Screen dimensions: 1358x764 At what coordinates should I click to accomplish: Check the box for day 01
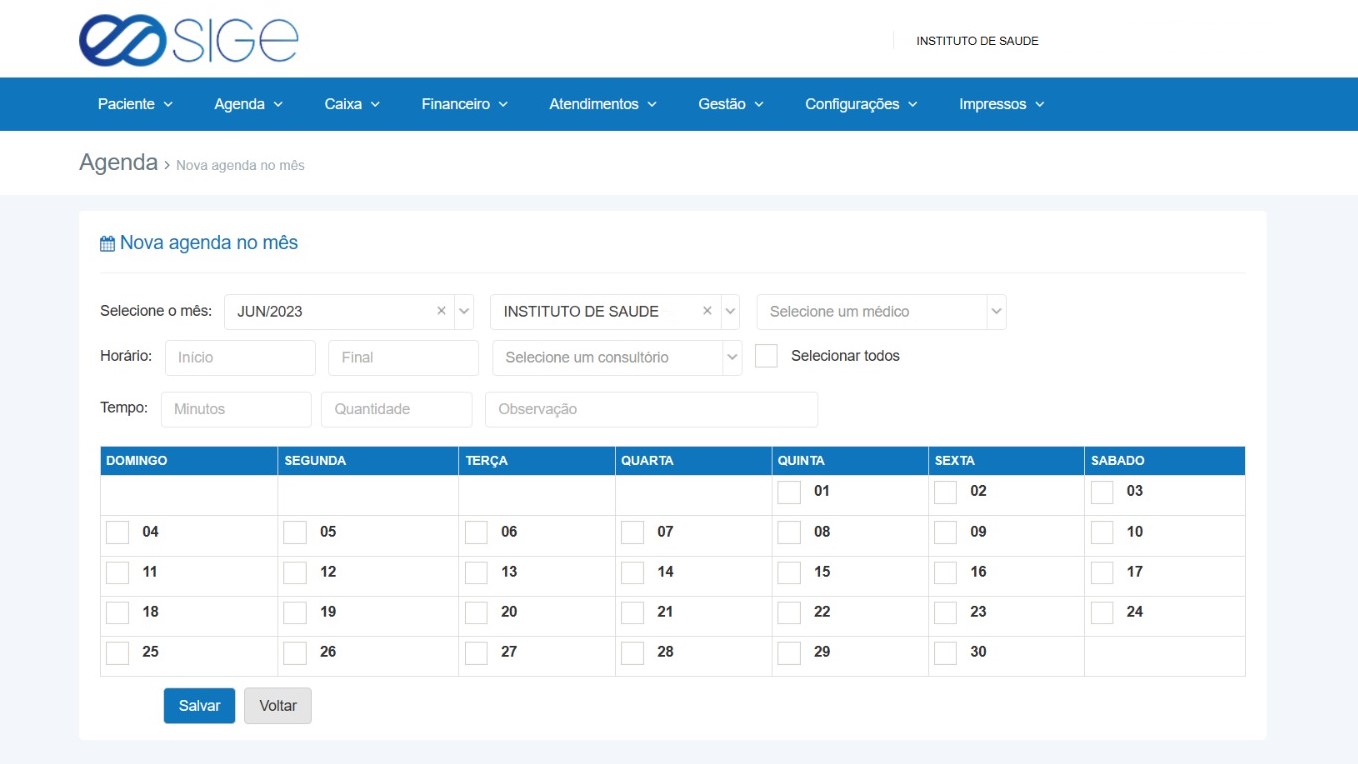coord(789,492)
